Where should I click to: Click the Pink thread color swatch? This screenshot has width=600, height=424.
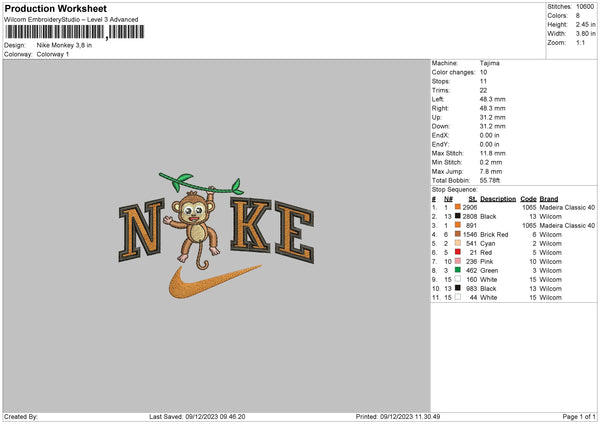pos(458,261)
